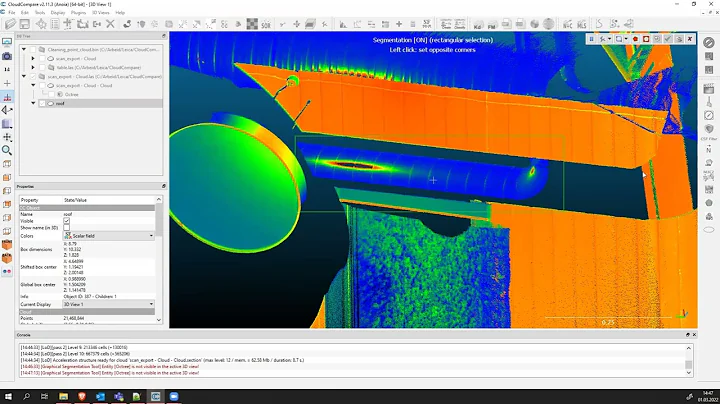Open Zoom from the taskbar
The height and width of the screenshot is (404, 720).
[x=174, y=396]
